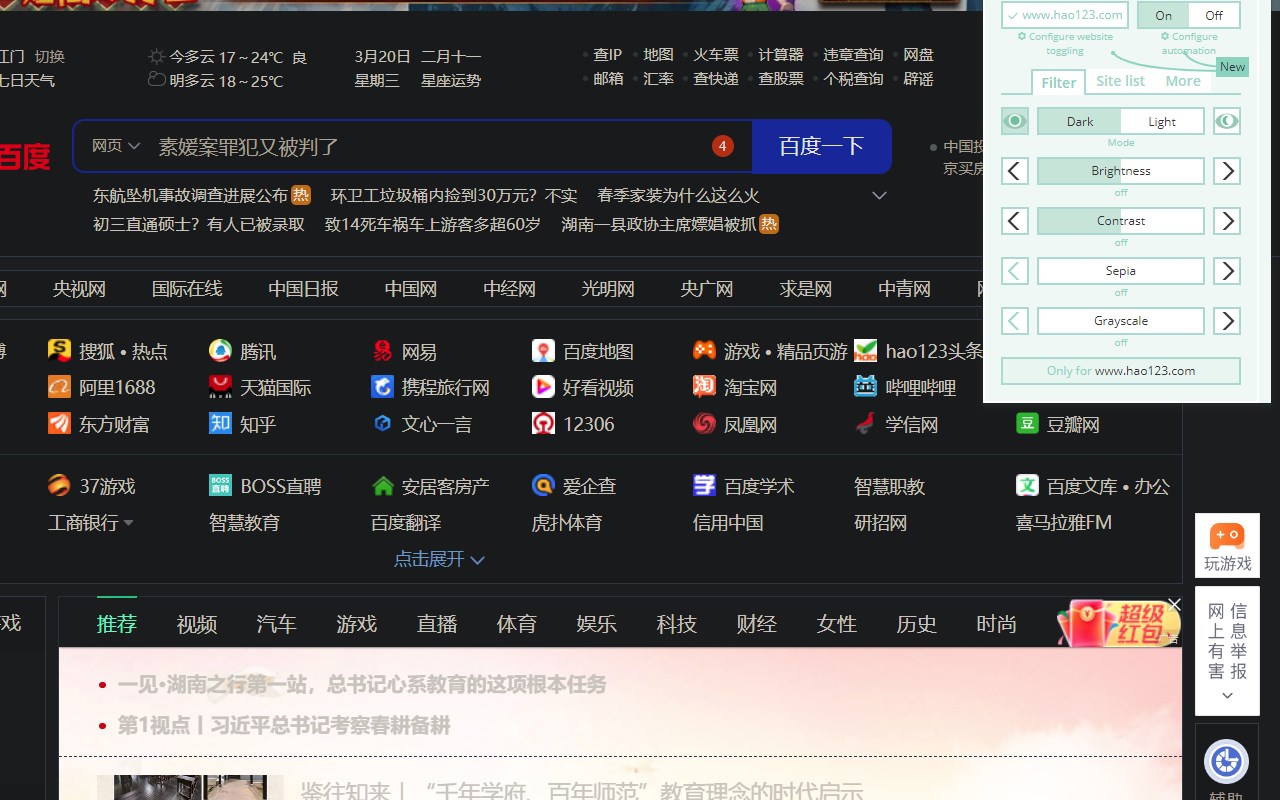Open the 查快递 link

coord(716,78)
